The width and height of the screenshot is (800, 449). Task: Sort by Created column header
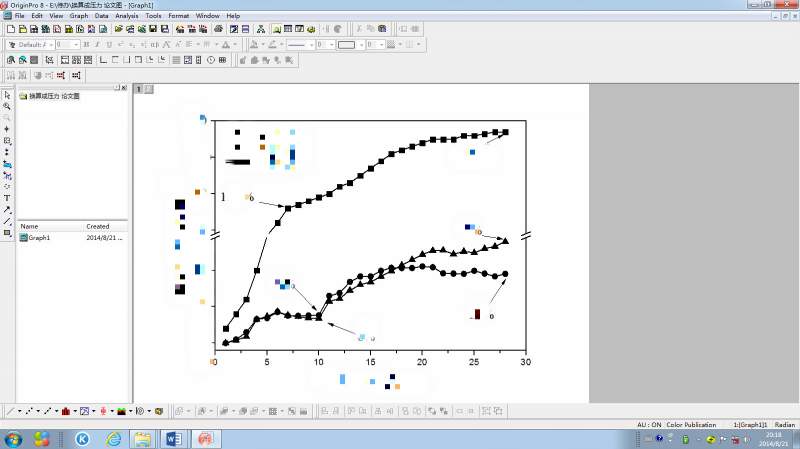click(106, 226)
